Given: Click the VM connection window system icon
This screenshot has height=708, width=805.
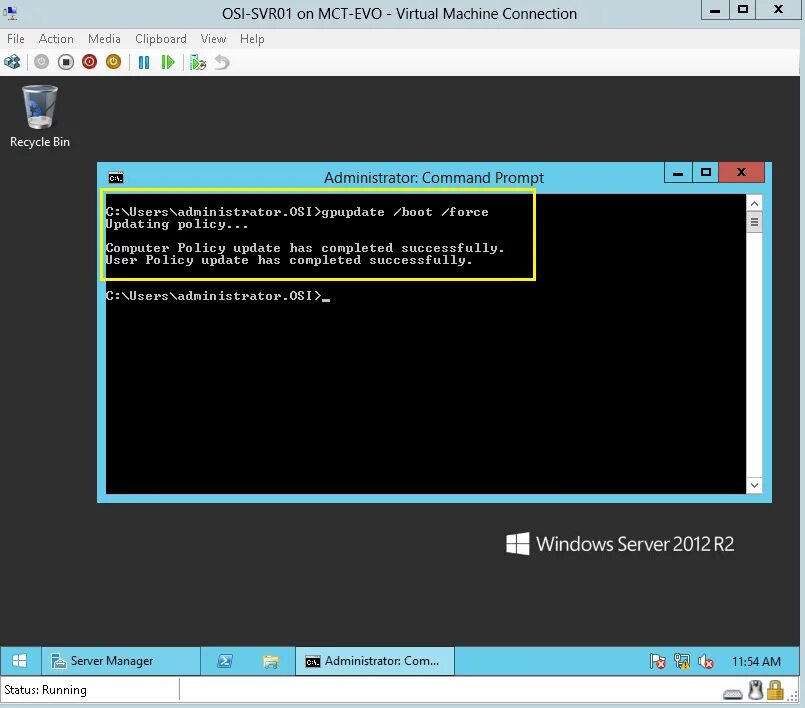Looking at the screenshot, I should coord(10,13).
